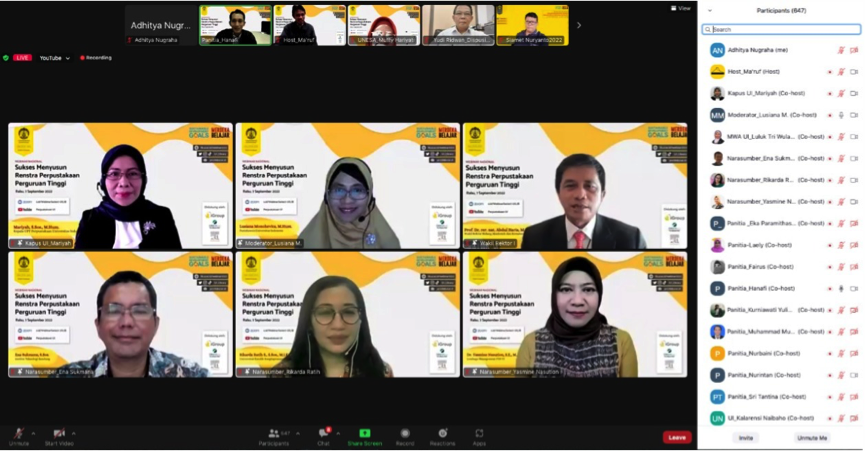The image size is (865, 451).
Task: Click the Leave meeting button
Action: pyautogui.click(x=677, y=437)
